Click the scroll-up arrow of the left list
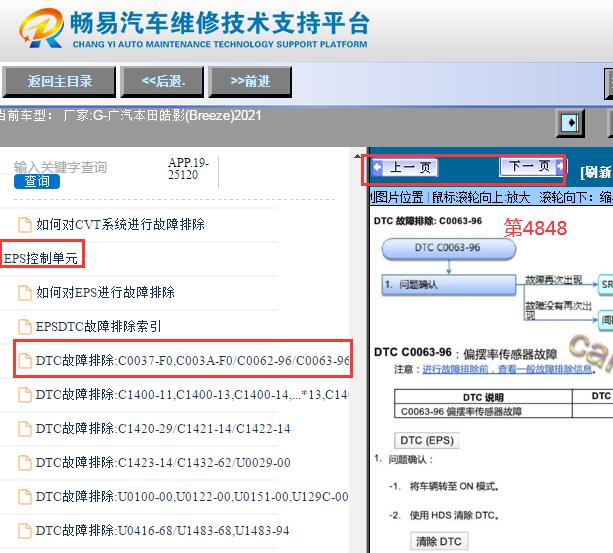 click(x=357, y=156)
